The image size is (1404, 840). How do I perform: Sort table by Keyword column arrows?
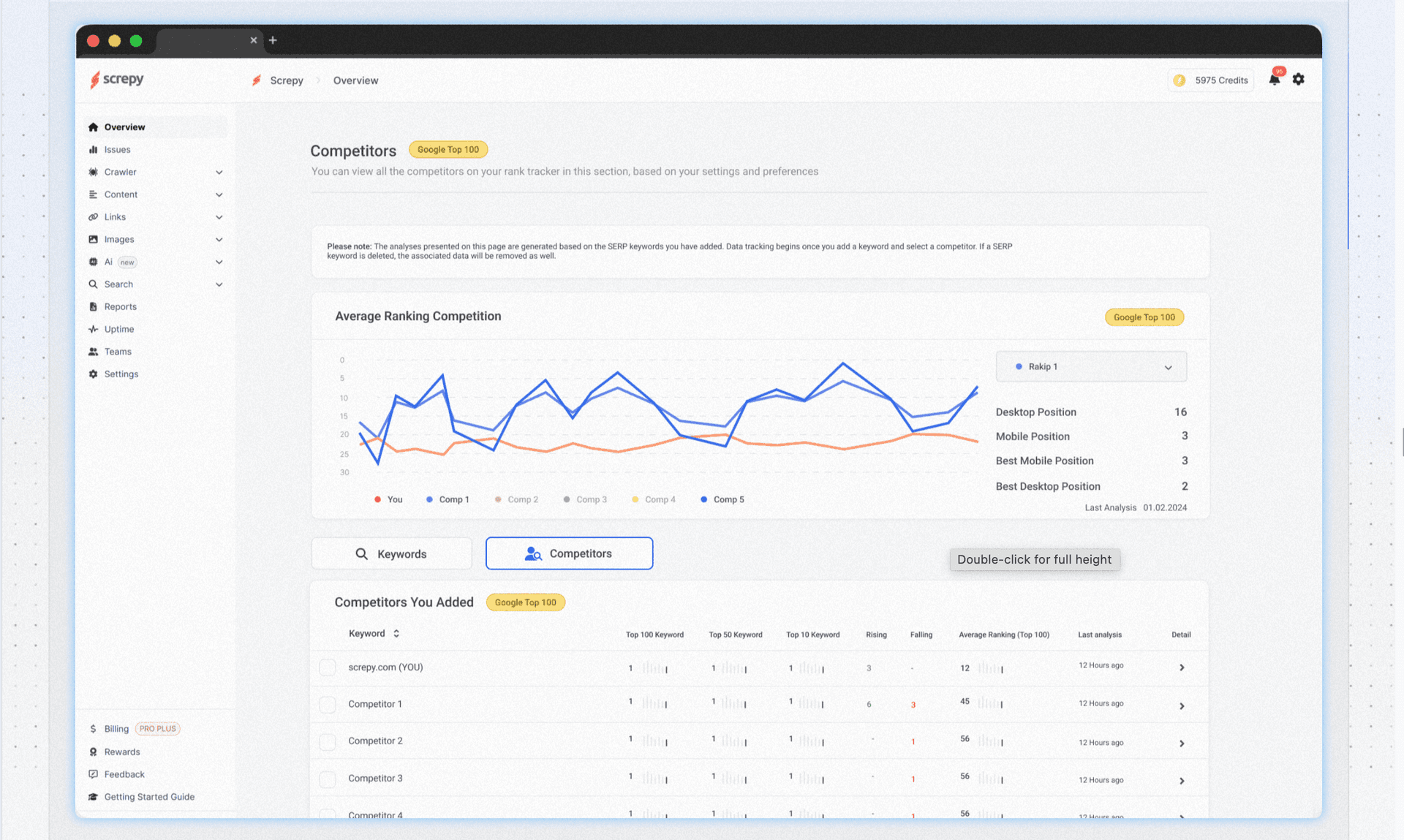(x=396, y=634)
